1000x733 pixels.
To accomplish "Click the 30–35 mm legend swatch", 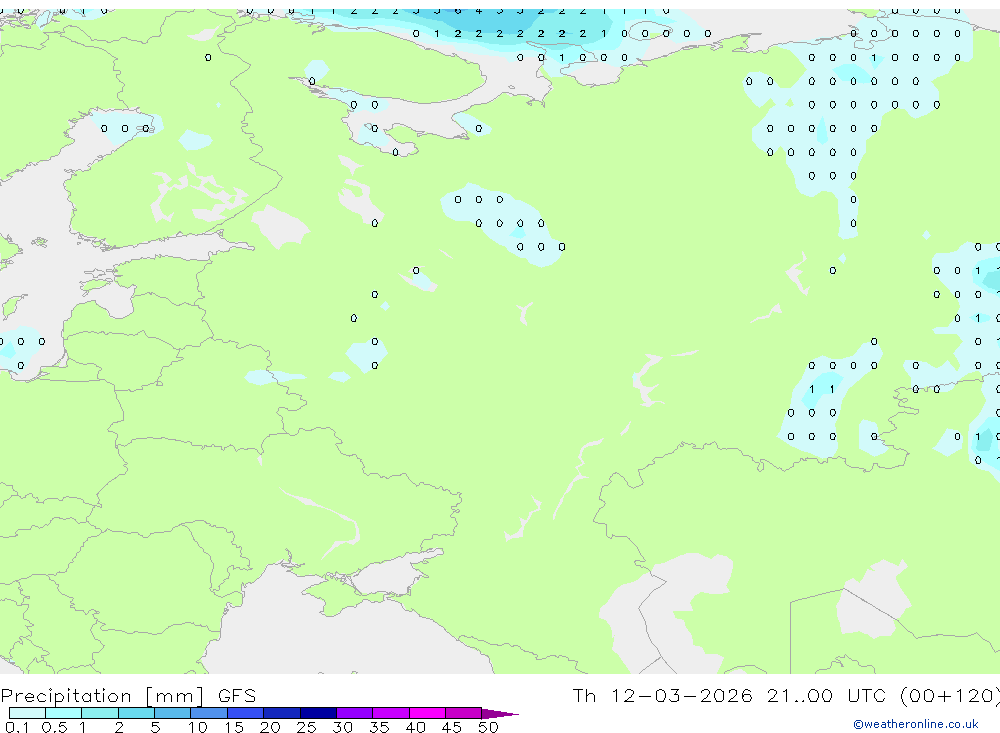I will coord(355,713).
